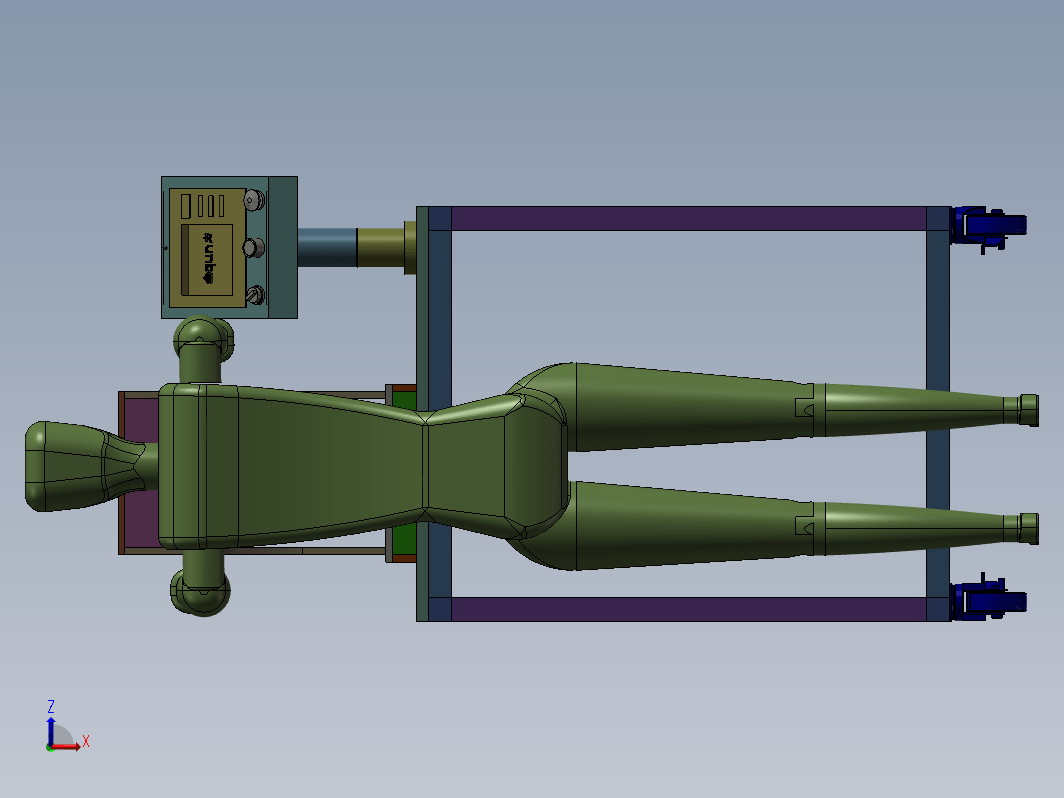Click the bottom screw knob on the control box

click(255, 294)
